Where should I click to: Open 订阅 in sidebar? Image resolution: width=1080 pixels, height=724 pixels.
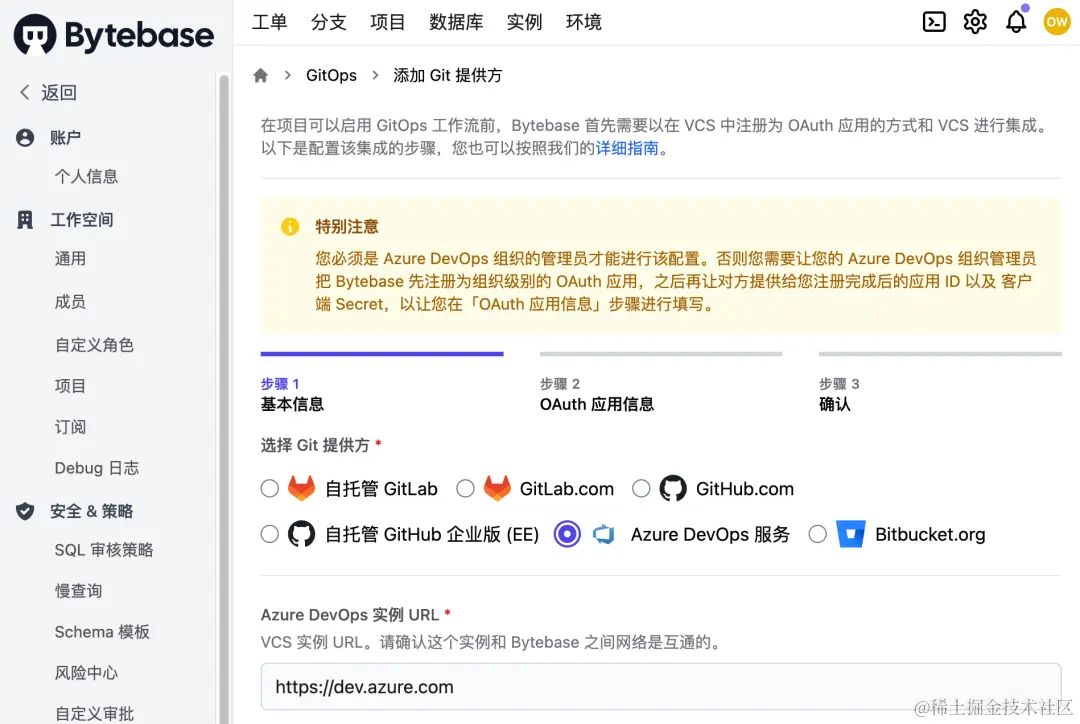point(70,427)
